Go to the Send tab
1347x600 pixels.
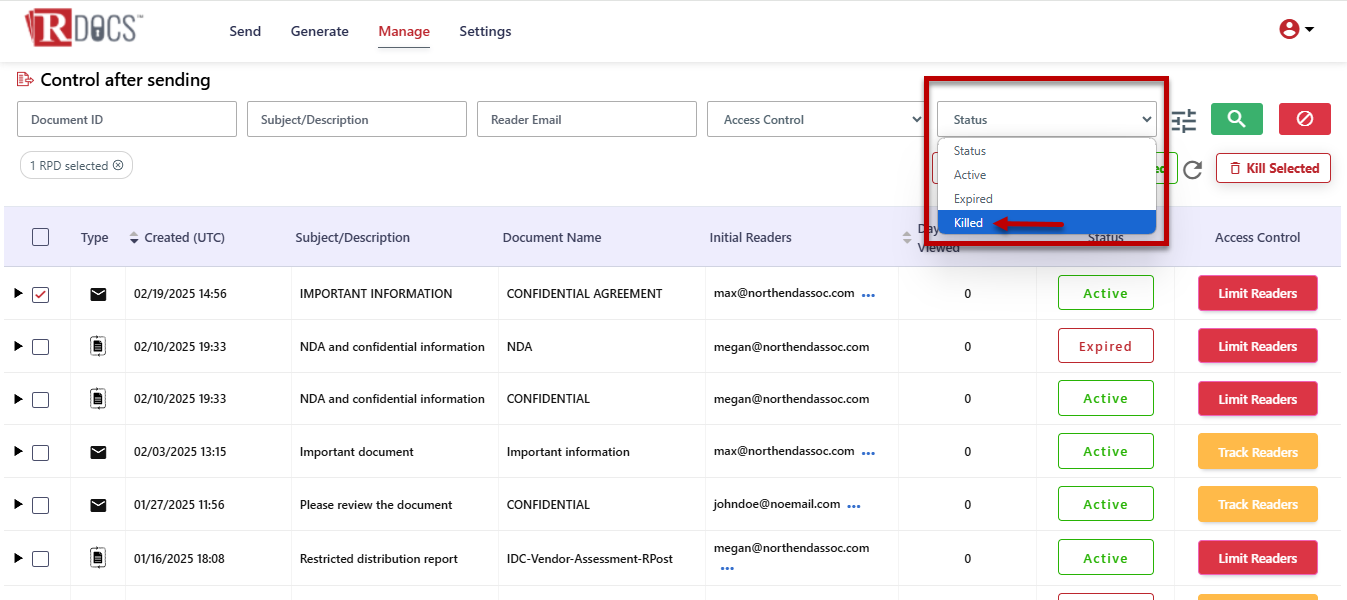click(x=245, y=31)
